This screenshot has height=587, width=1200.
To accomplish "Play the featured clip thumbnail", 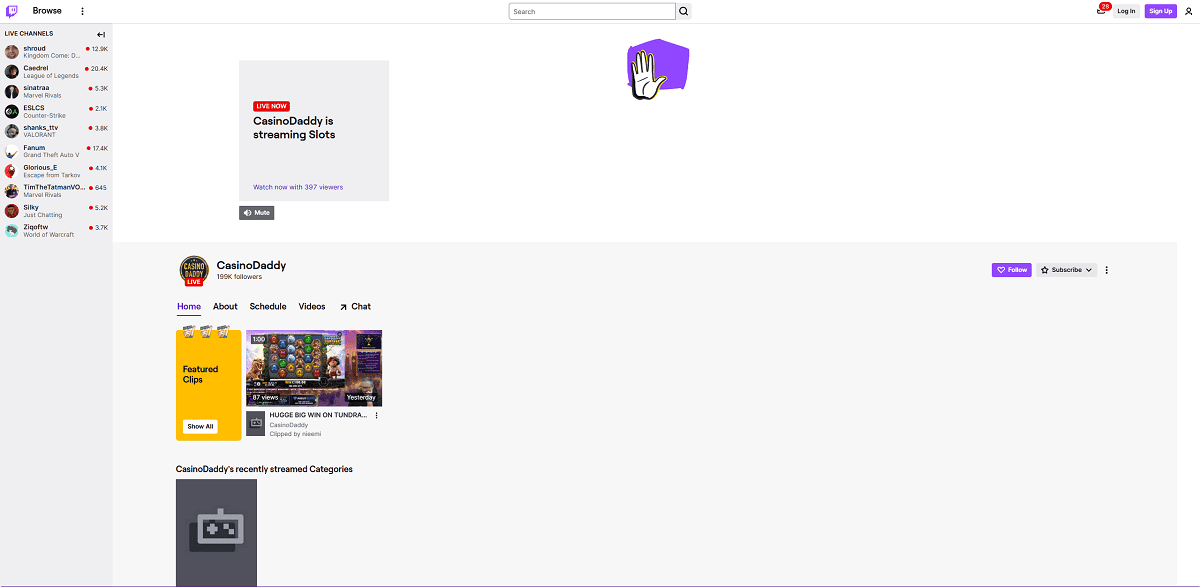I will (x=314, y=368).
